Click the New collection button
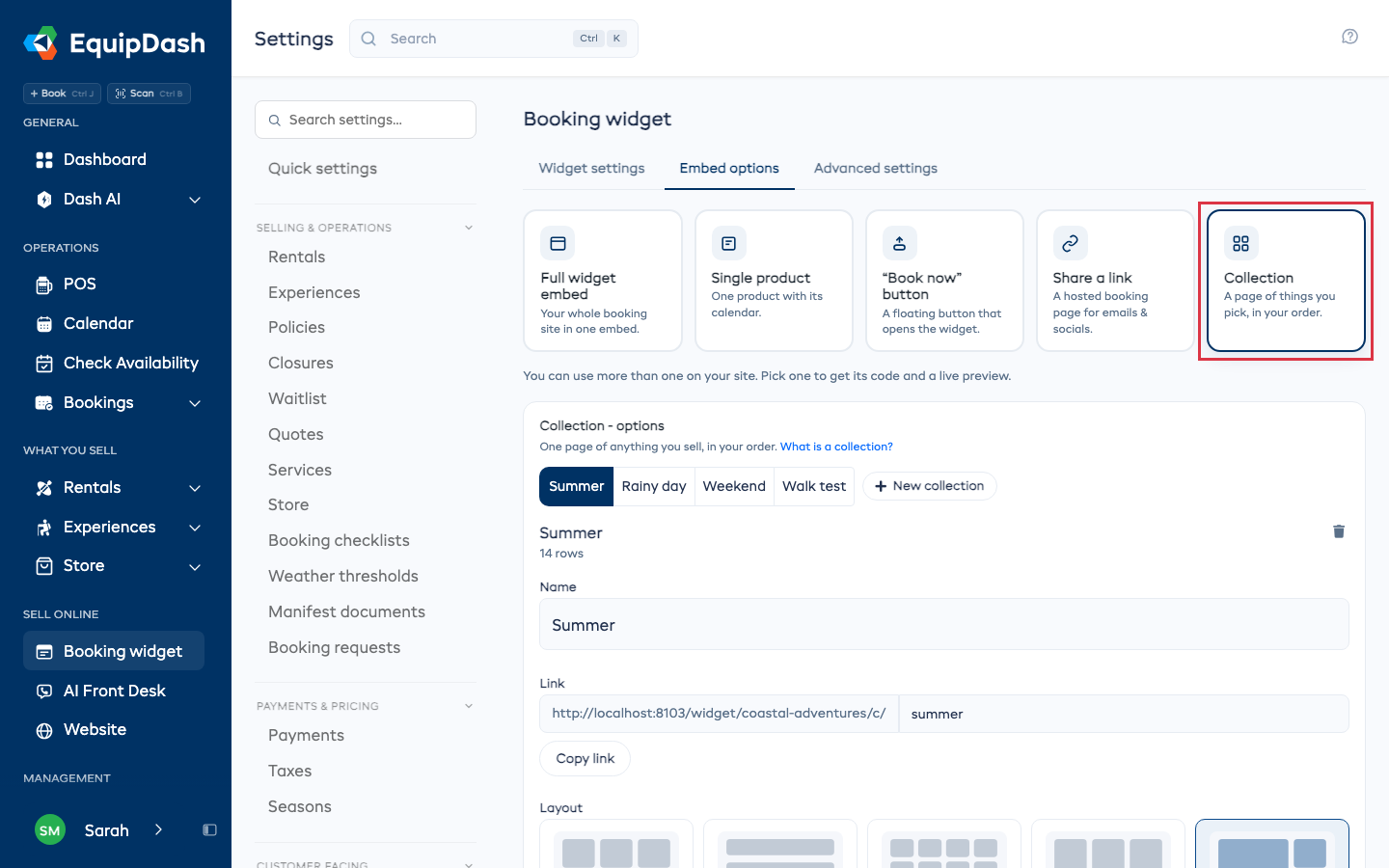Viewport: 1389px width, 868px height. click(930, 486)
